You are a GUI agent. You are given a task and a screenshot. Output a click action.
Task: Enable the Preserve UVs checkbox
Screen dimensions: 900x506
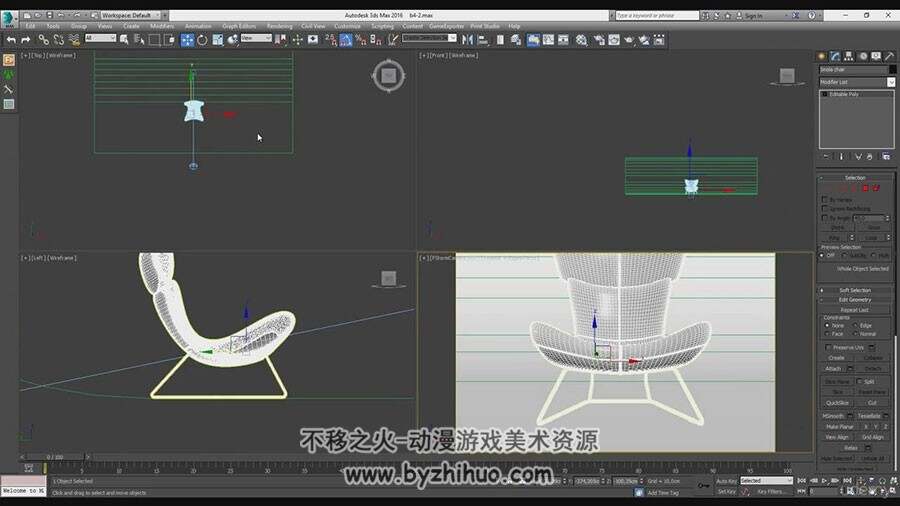828,347
